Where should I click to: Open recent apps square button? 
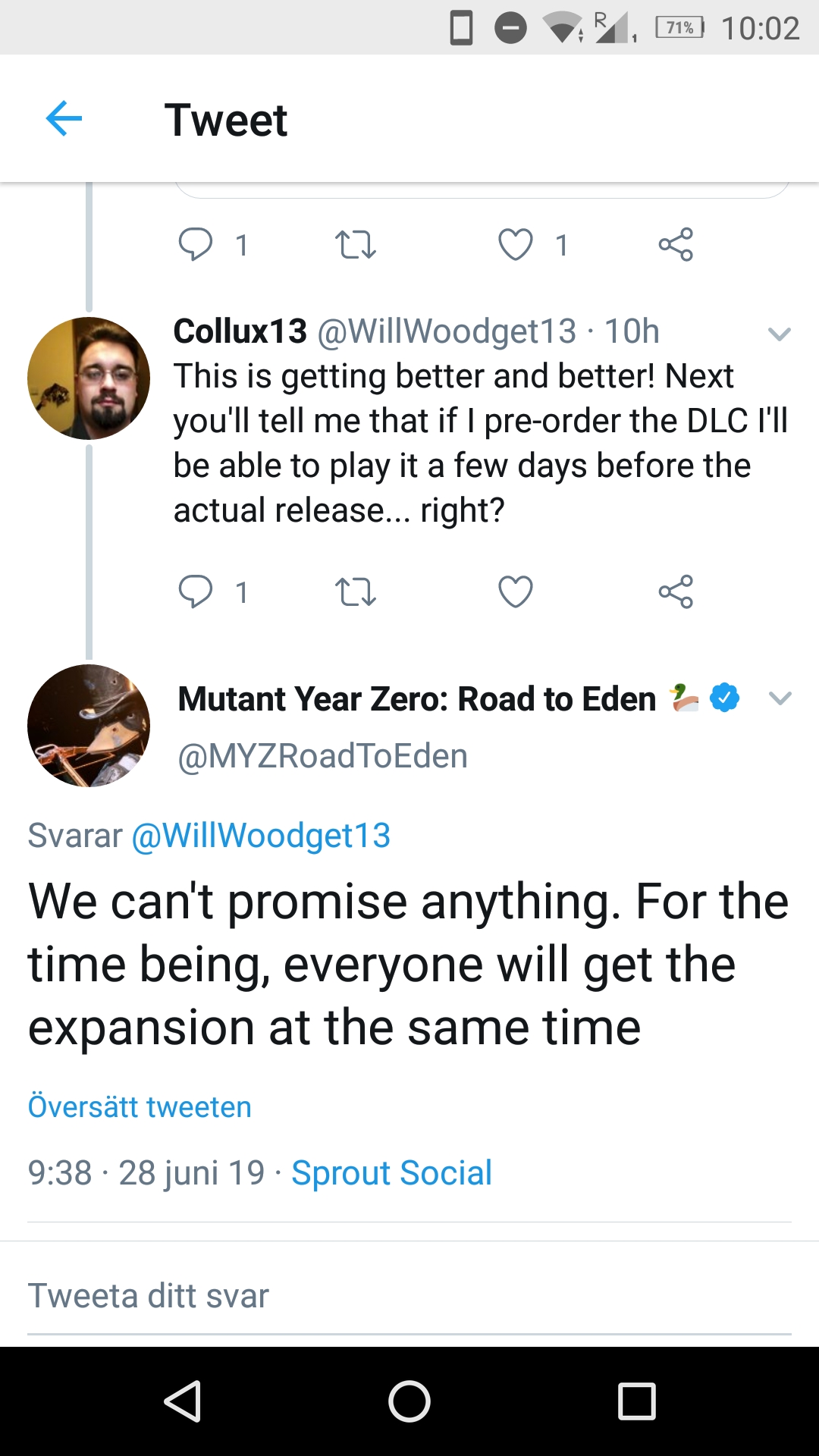click(x=637, y=1401)
